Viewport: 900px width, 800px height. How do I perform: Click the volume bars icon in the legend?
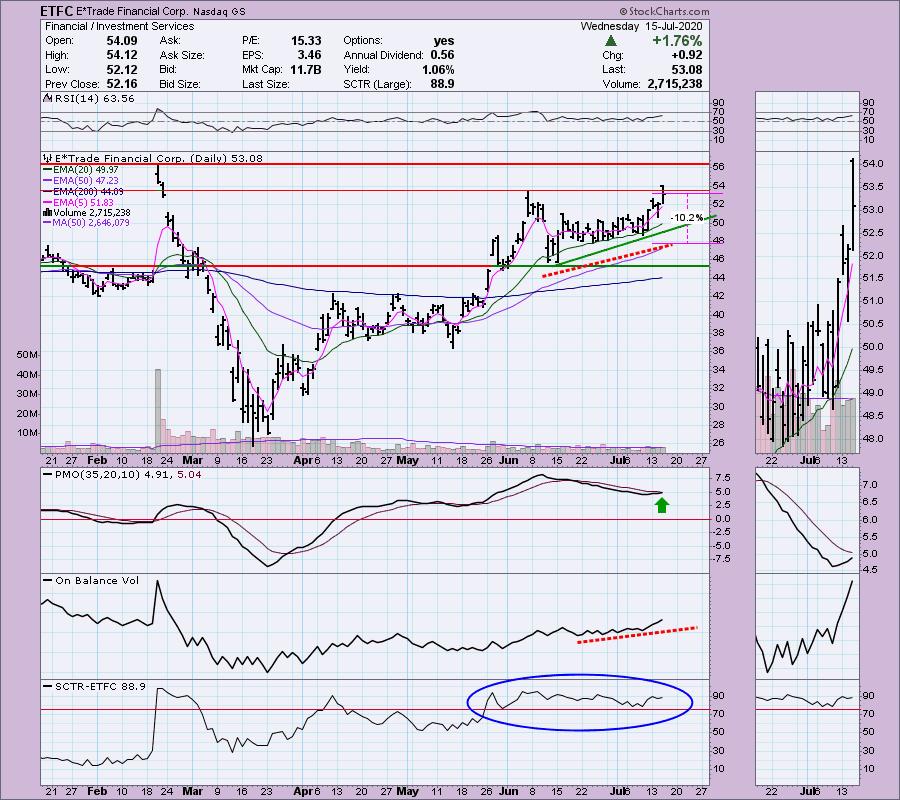point(48,212)
